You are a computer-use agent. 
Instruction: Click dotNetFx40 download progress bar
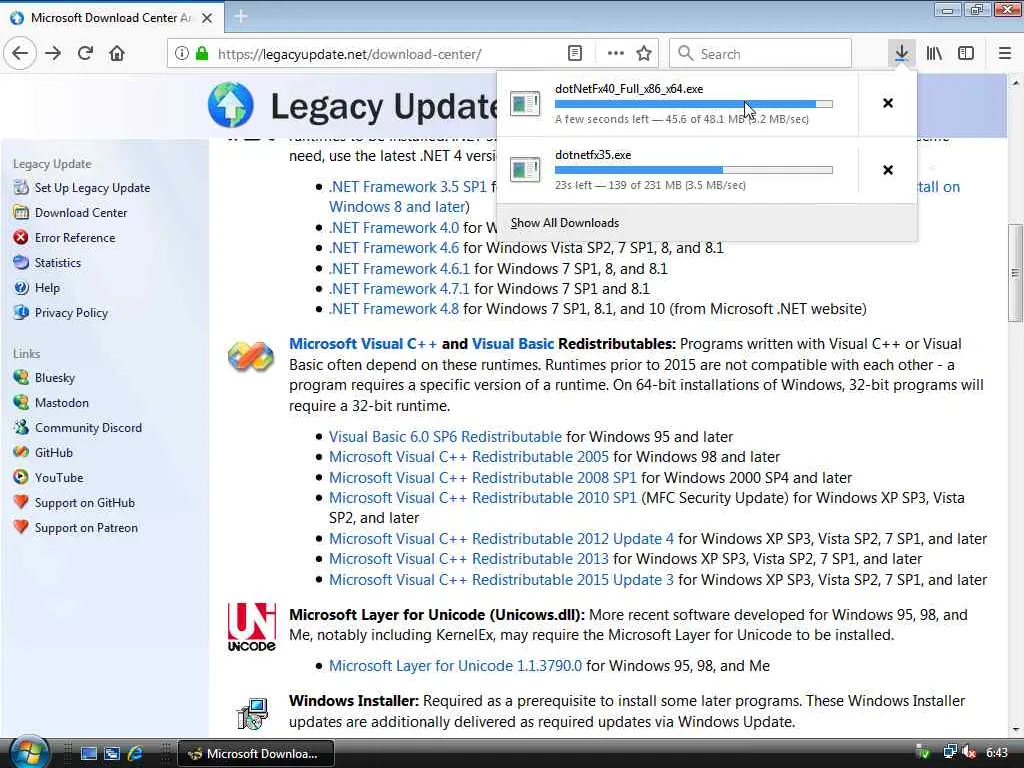point(694,104)
